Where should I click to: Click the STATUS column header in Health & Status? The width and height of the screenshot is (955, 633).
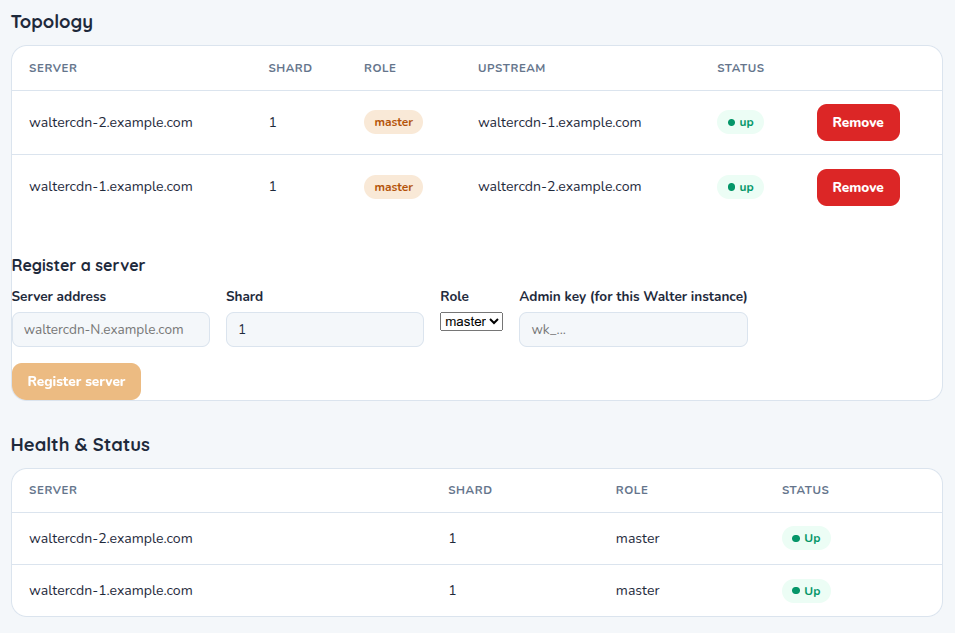tap(805, 490)
